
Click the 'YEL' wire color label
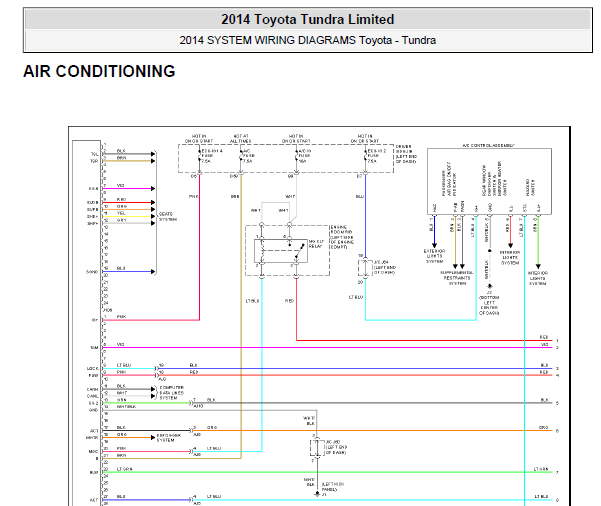(x=121, y=213)
